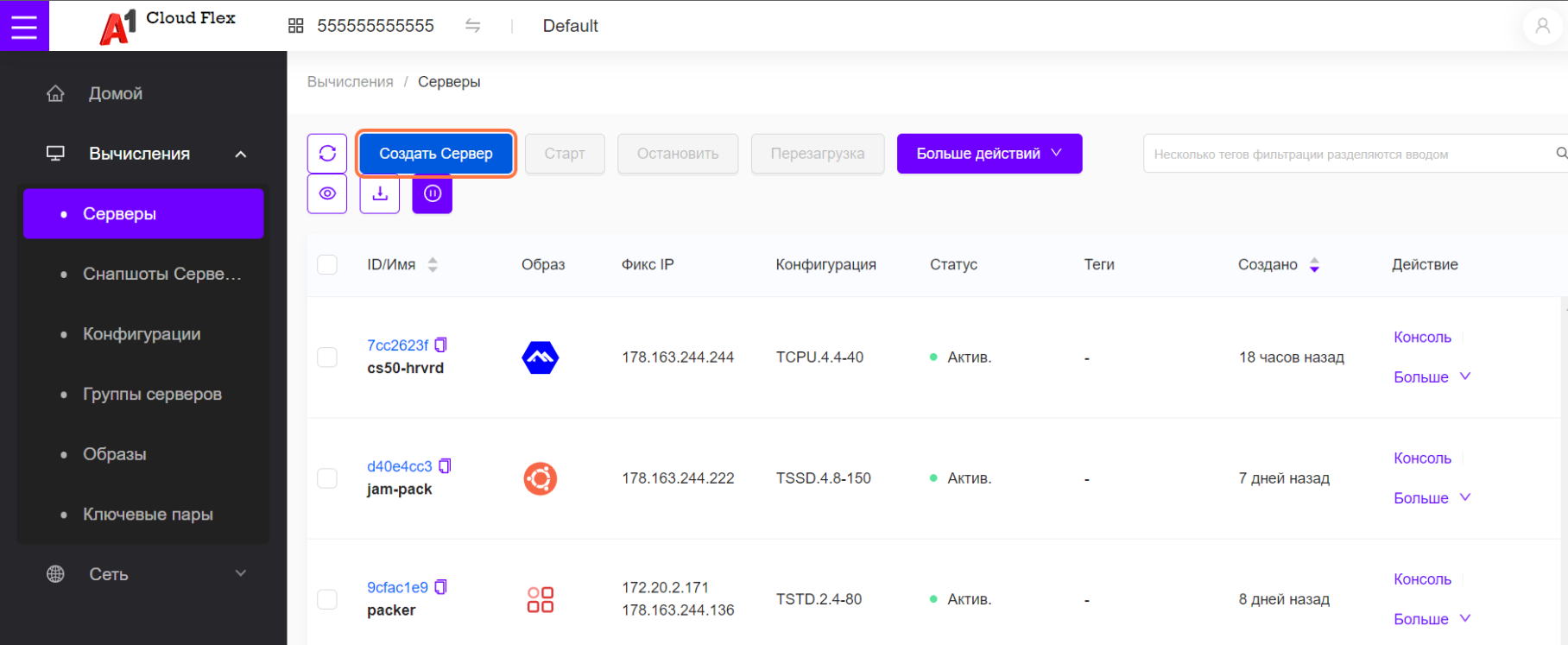
Task: Click the purple pause icon button
Action: click(x=433, y=193)
